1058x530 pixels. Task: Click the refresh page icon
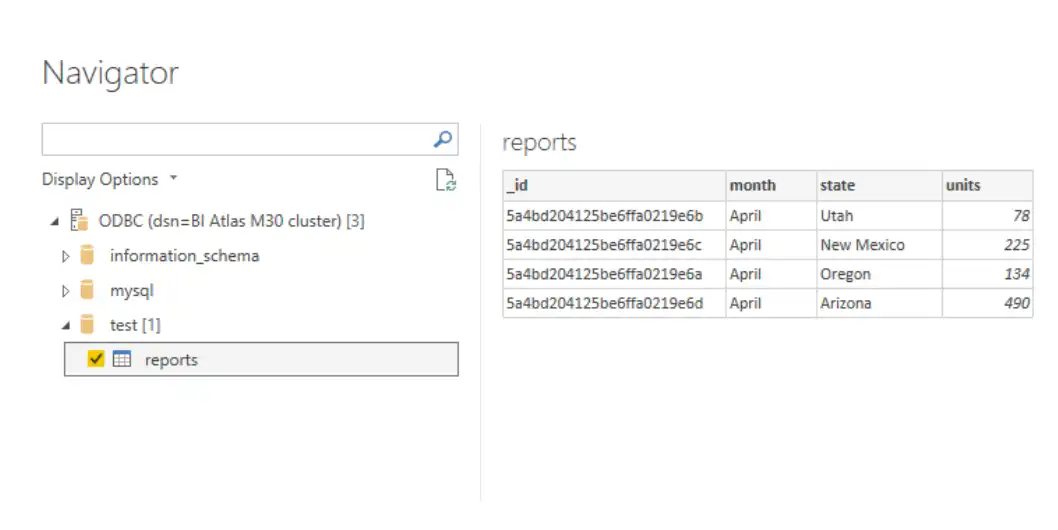445,180
